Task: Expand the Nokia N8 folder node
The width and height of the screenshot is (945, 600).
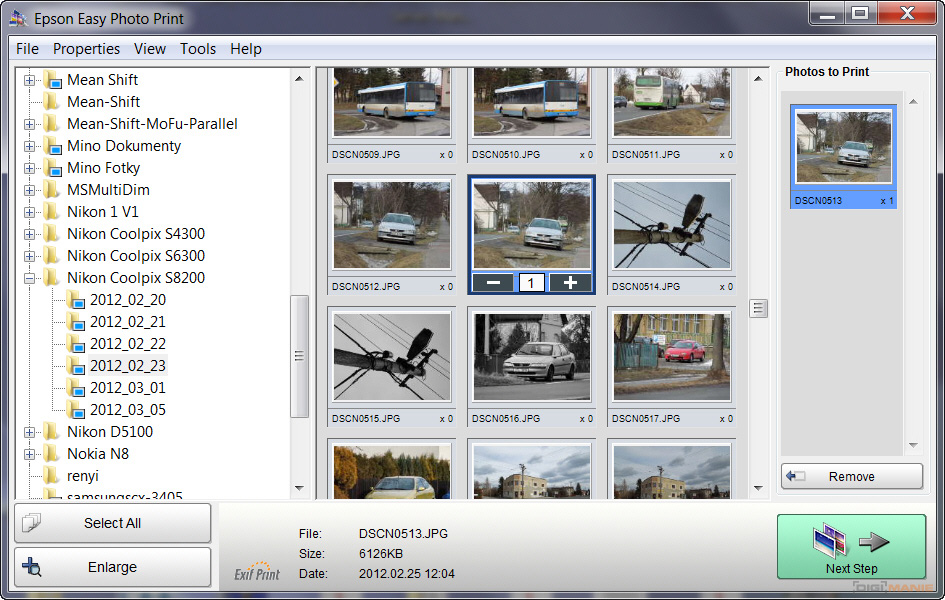Action: pos(29,454)
